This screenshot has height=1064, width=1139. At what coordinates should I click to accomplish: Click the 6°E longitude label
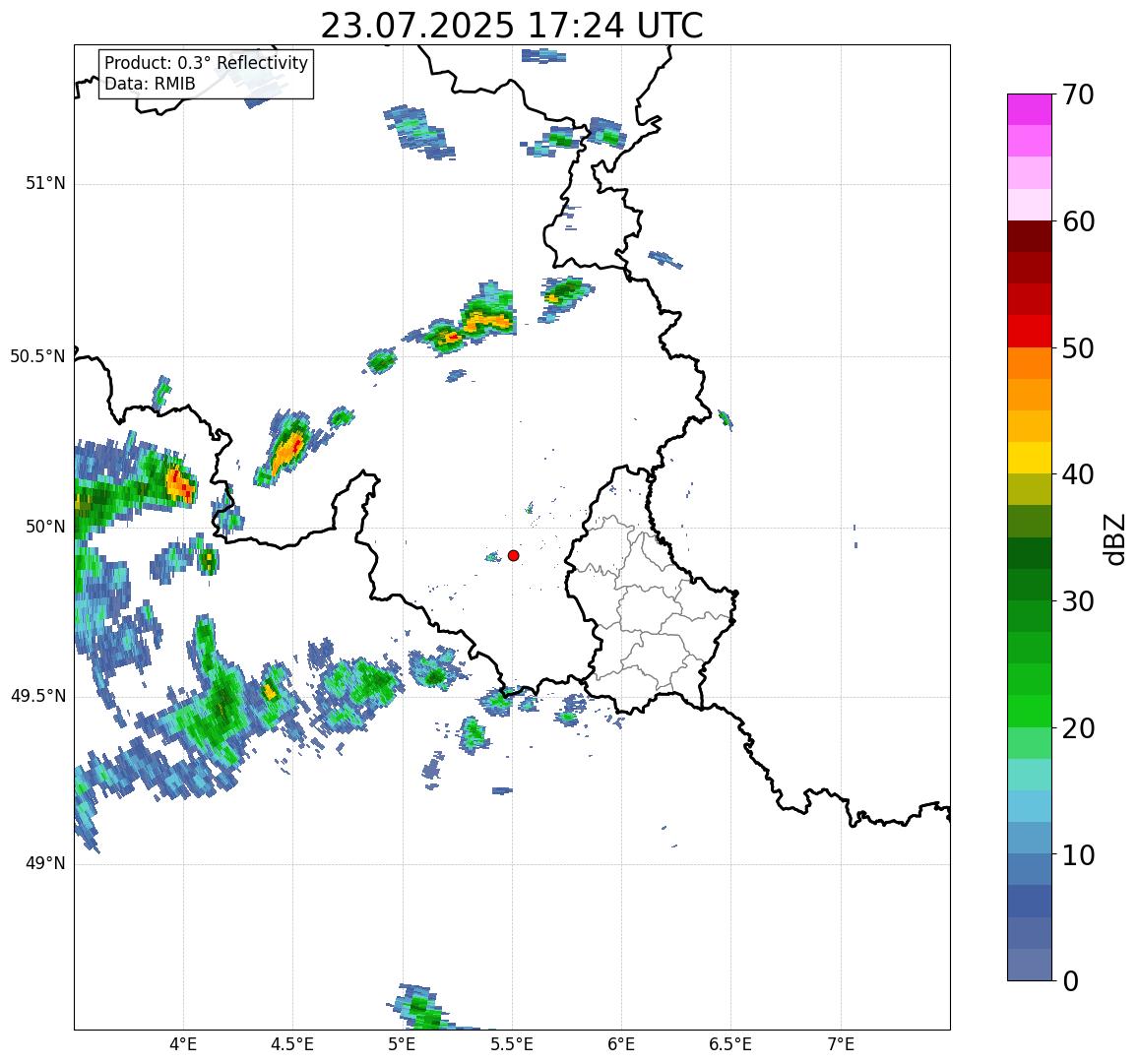click(622, 1044)
